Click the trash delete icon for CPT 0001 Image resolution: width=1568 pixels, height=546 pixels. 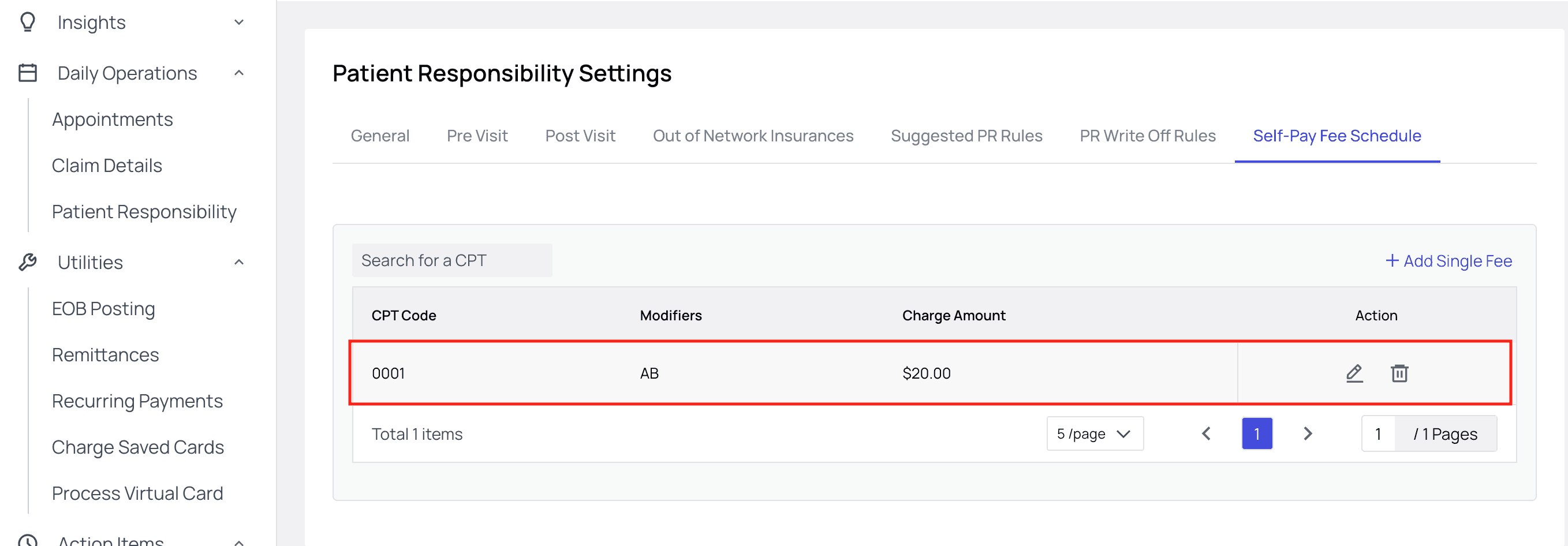click(x=1399, y=373)
